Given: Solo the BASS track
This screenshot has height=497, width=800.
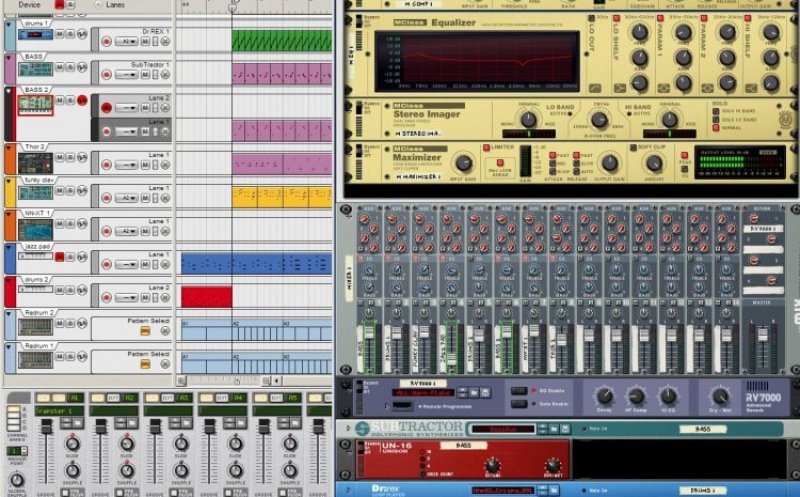Looking at the screenshot, I should pos(70,67).
